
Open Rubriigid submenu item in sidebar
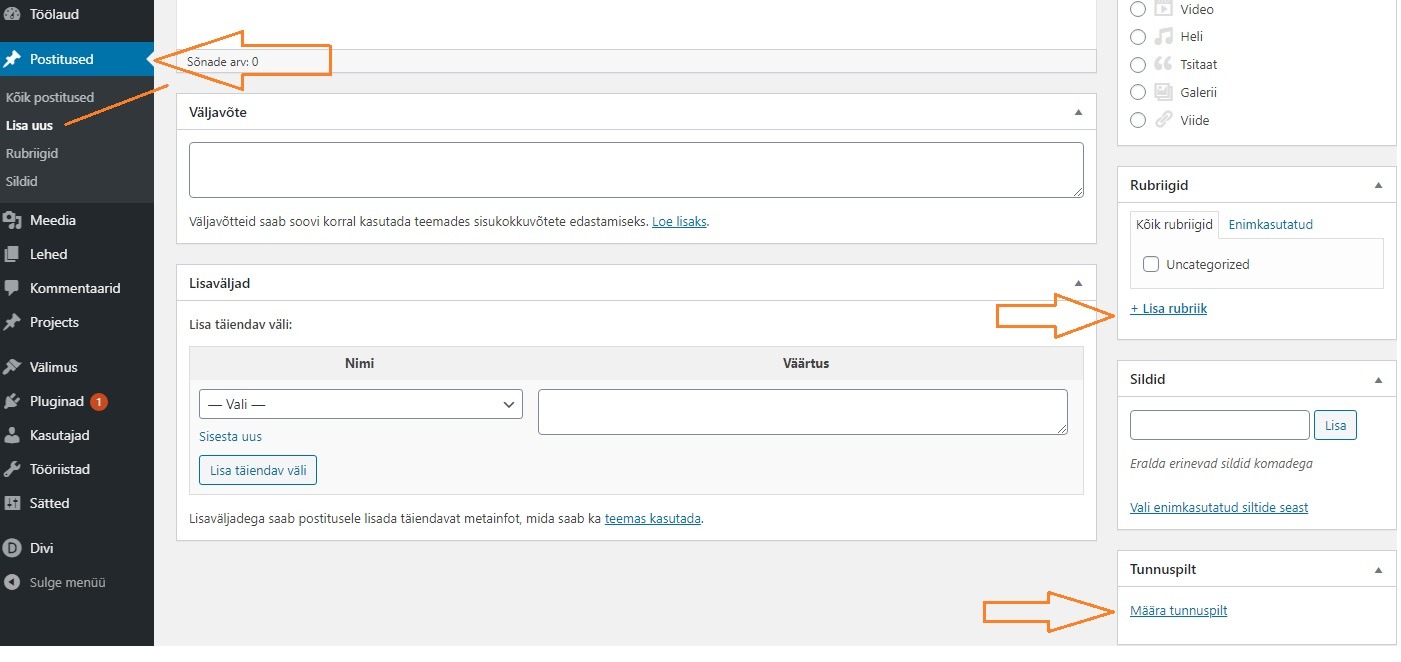(32, 153)
